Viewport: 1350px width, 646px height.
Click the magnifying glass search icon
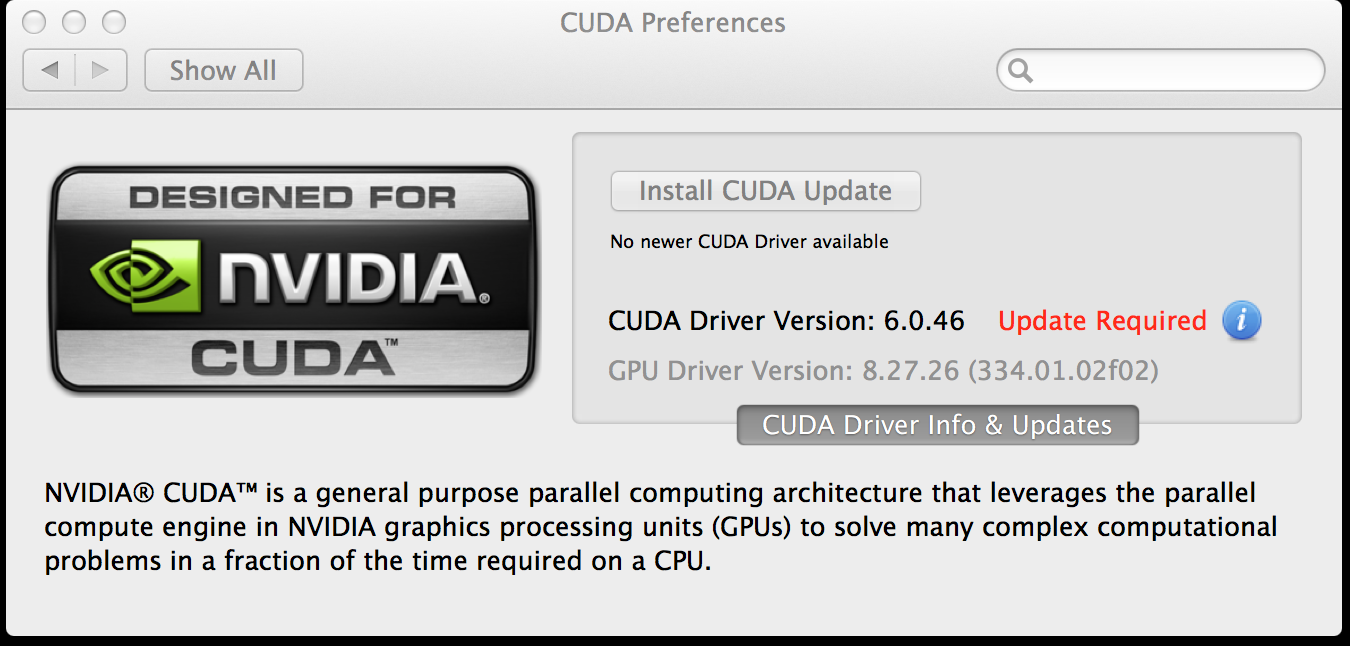(1020, 71)
